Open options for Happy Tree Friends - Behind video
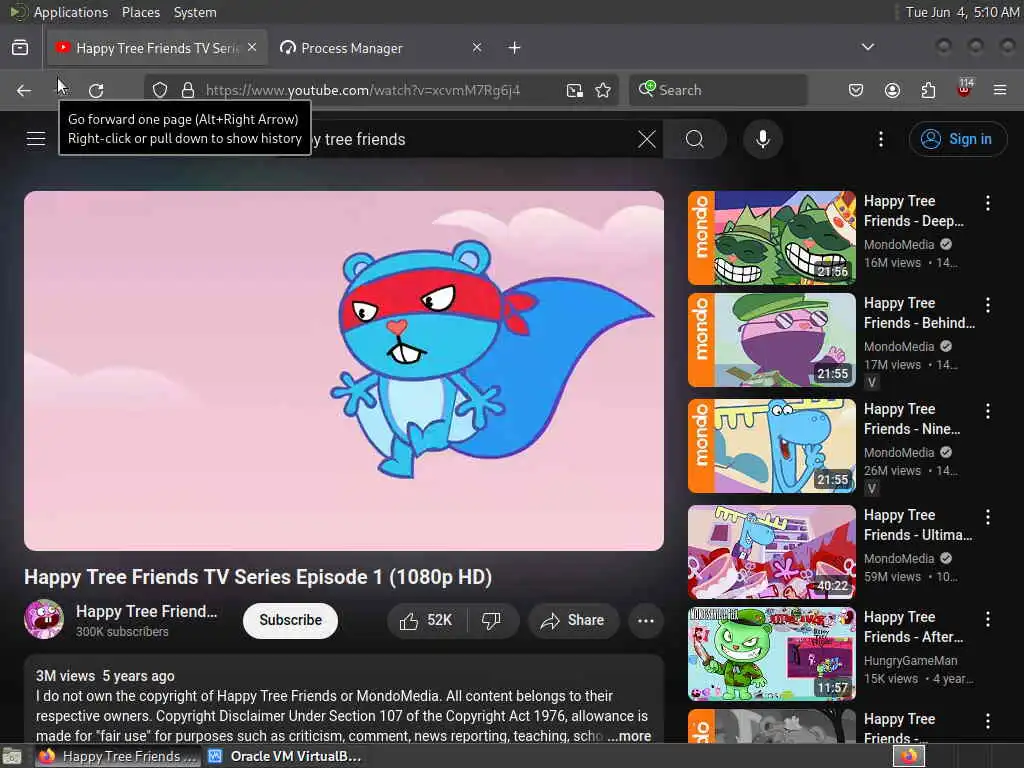 (987, 305)
